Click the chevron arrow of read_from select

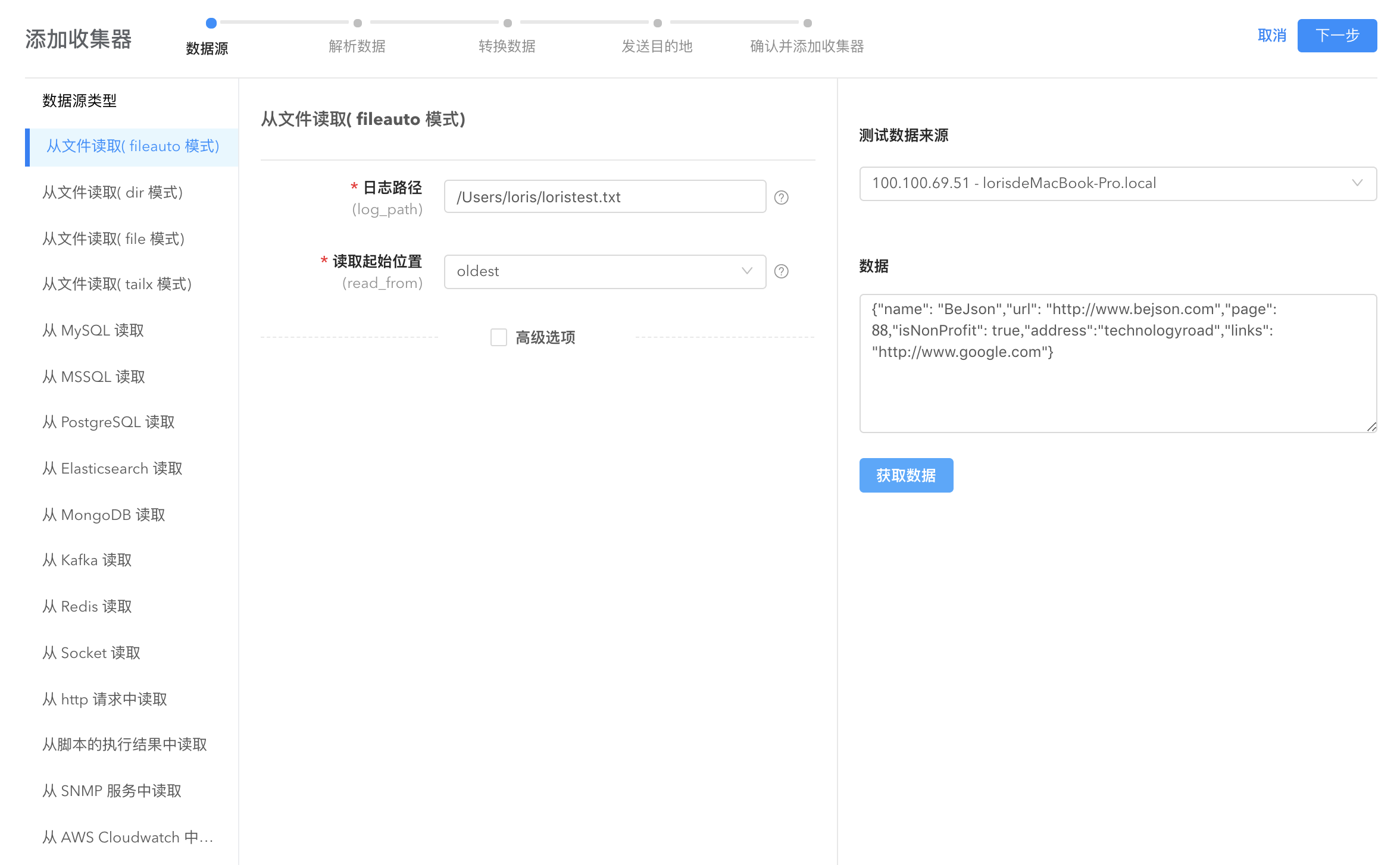[747, 271]
